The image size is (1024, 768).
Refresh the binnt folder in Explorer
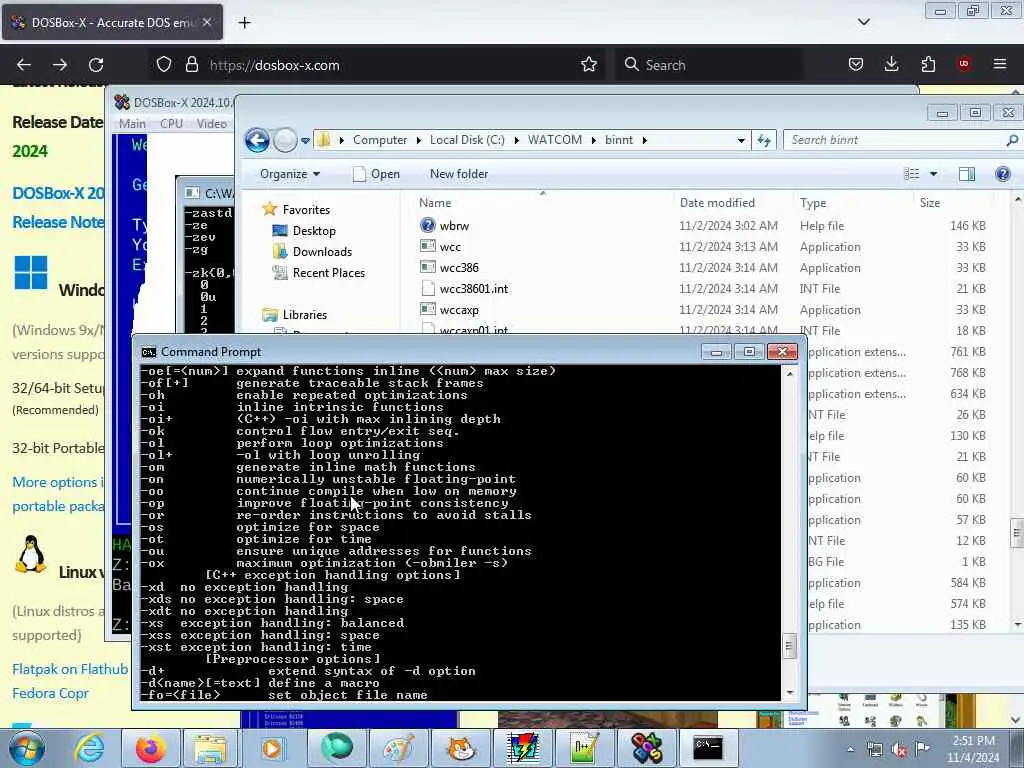tap(763, 140)
